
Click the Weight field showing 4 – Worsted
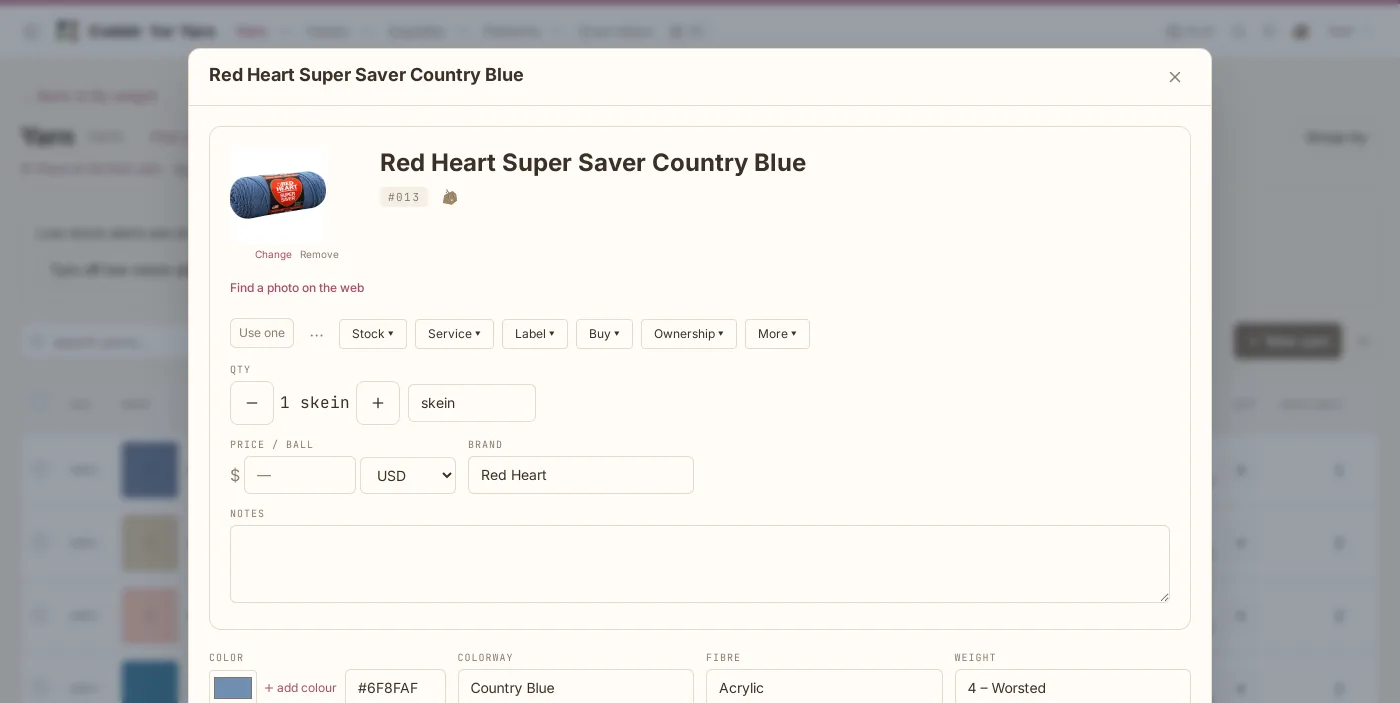pos(1073,688)
